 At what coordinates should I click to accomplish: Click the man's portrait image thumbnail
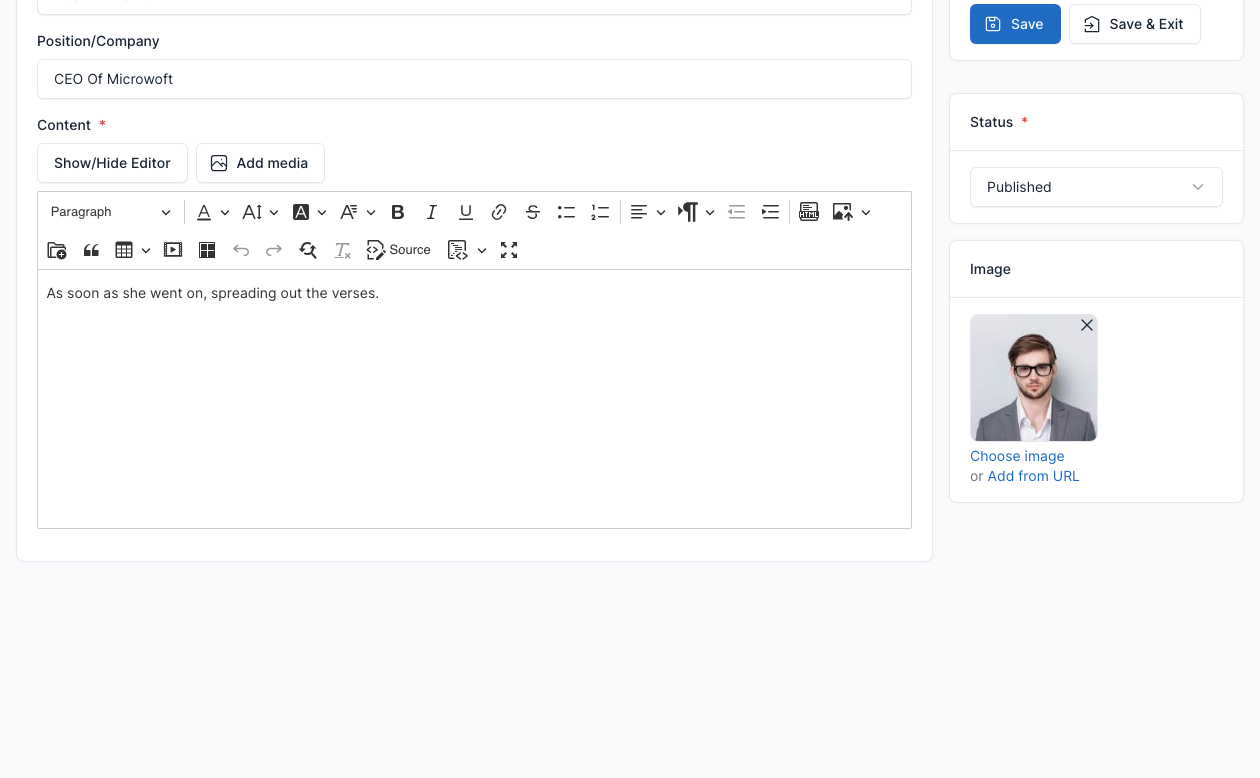tap(1034, 378)
